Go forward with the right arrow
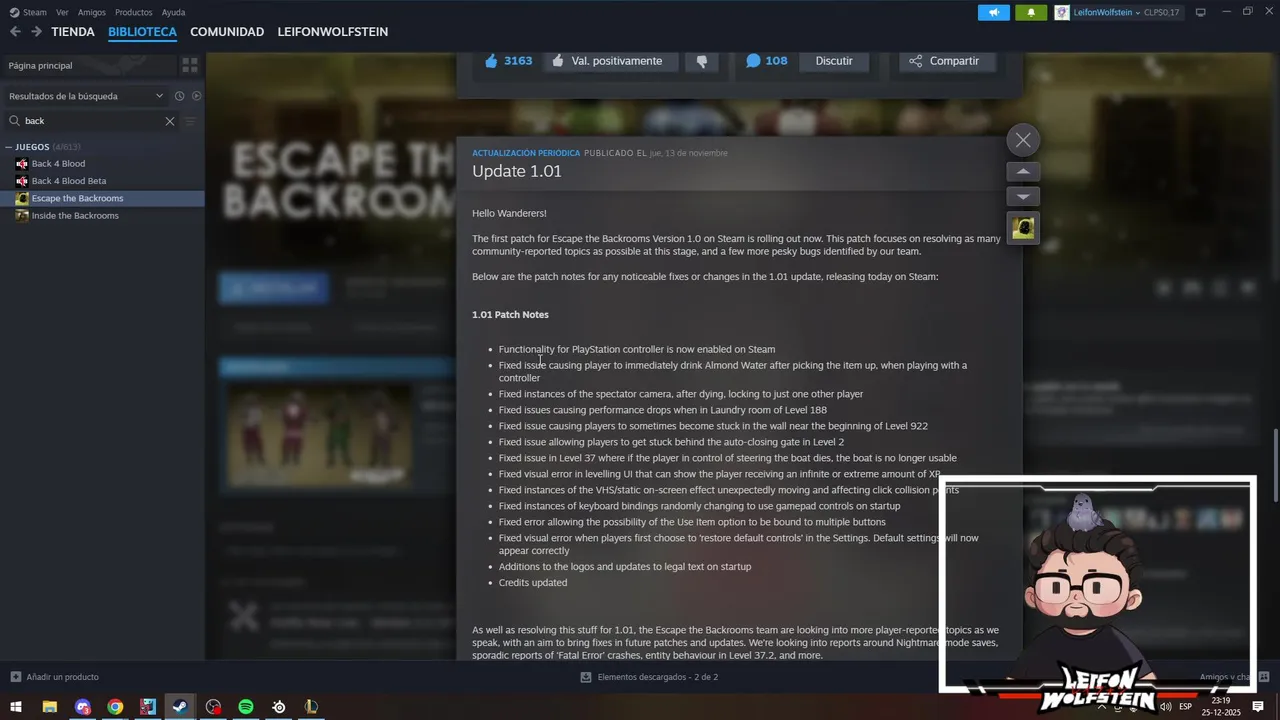 36,32
